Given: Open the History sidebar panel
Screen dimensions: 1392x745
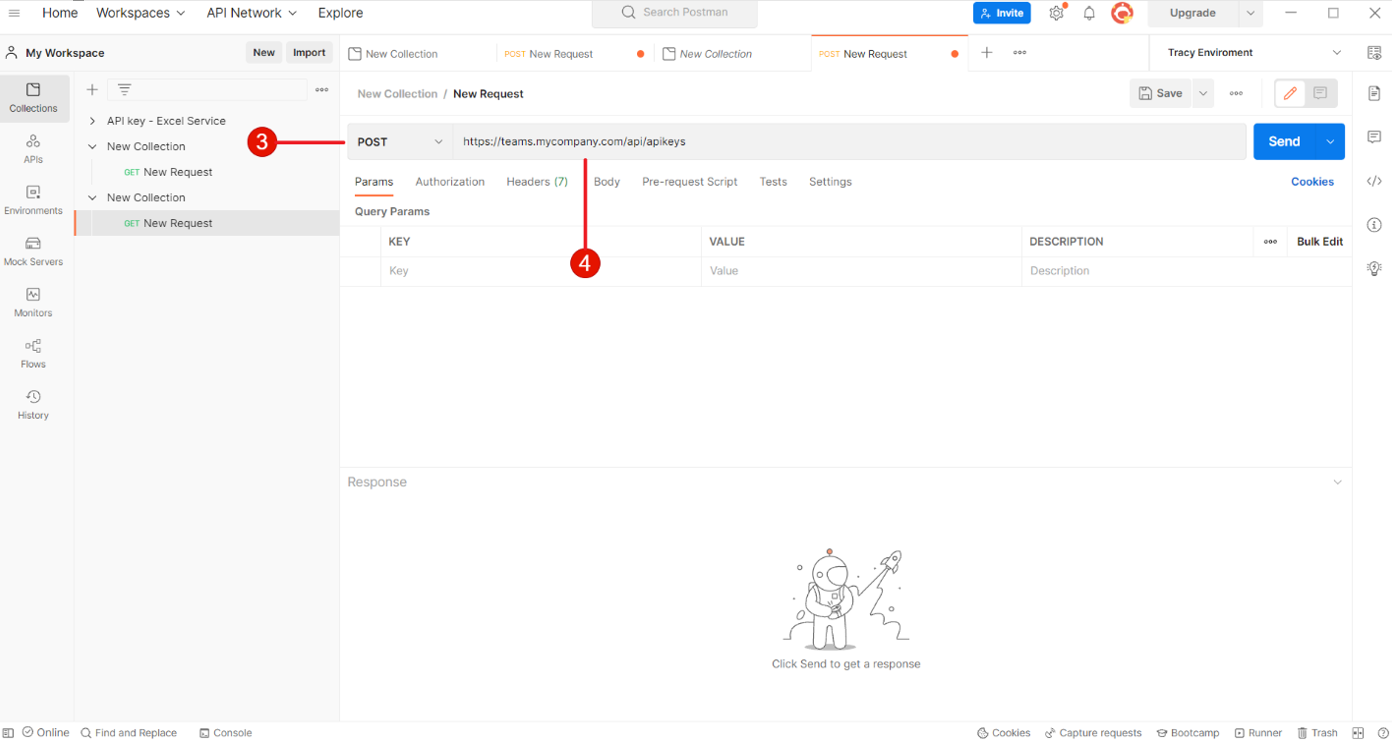Looking at the screenshot, I should 33,404.
